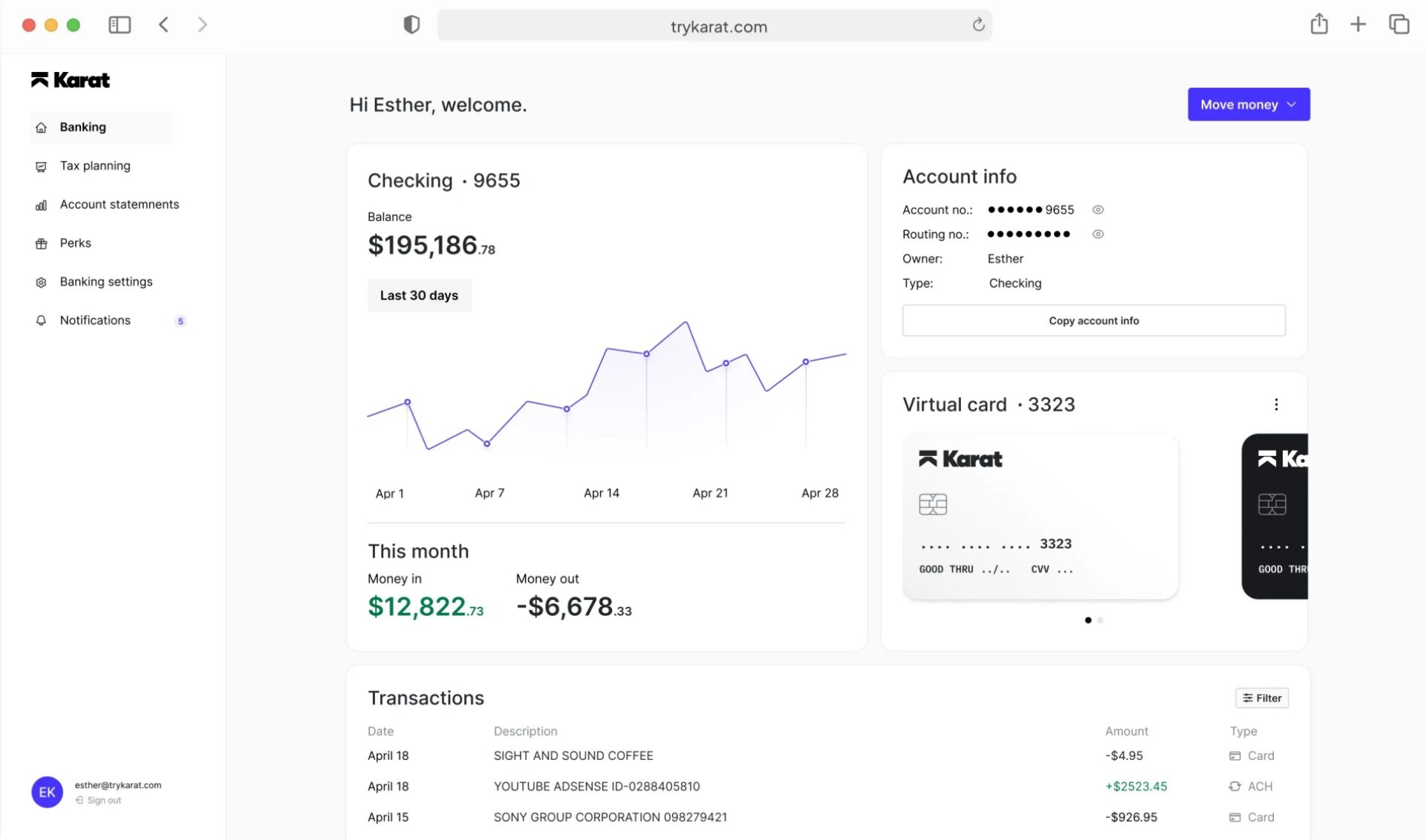Toggle the Safari sidebar
The width and height of the screenshot is (1426, 840).
[119, 25]
